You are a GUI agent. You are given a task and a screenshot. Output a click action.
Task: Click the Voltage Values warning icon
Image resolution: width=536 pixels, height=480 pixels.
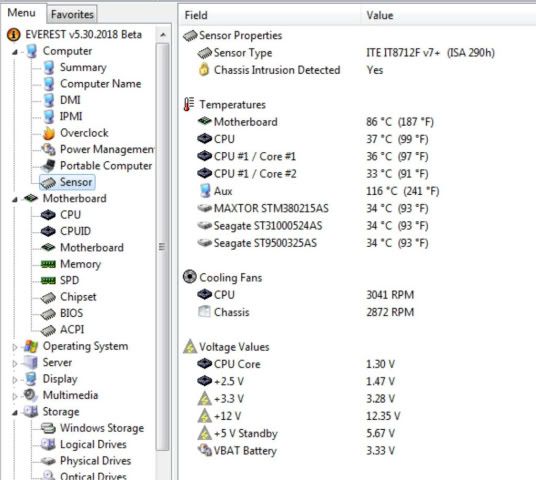[190, 346]
